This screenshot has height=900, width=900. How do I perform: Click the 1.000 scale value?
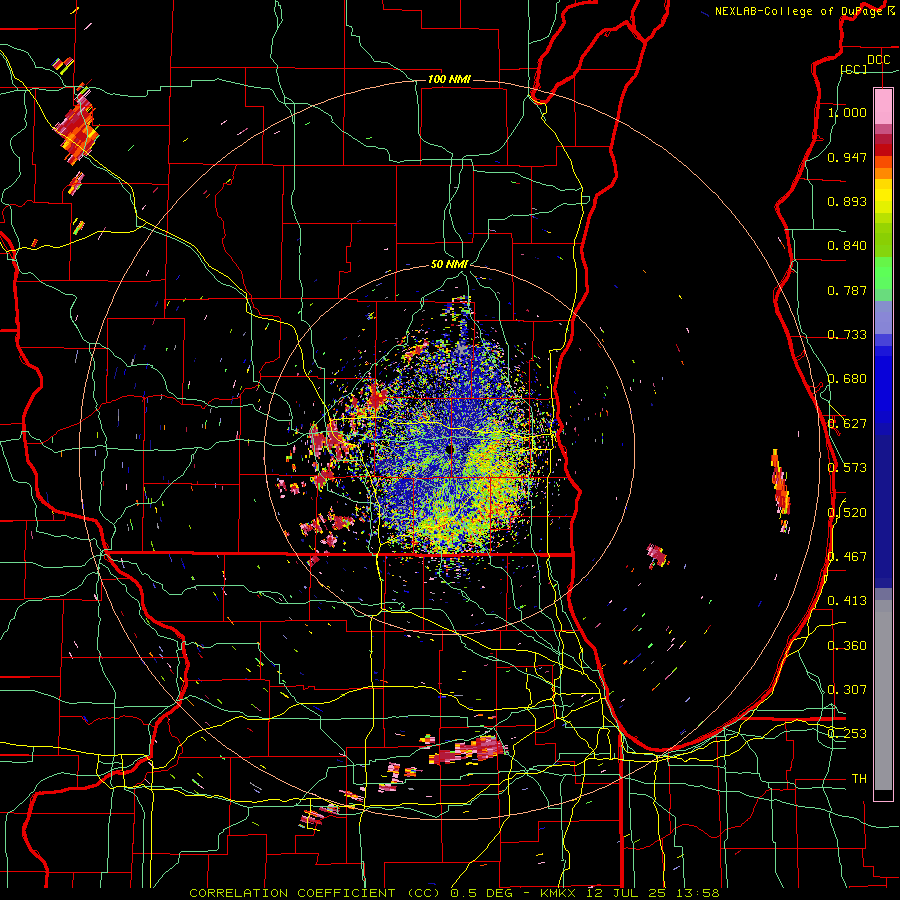pyautogui.click(x=847, y=112)
